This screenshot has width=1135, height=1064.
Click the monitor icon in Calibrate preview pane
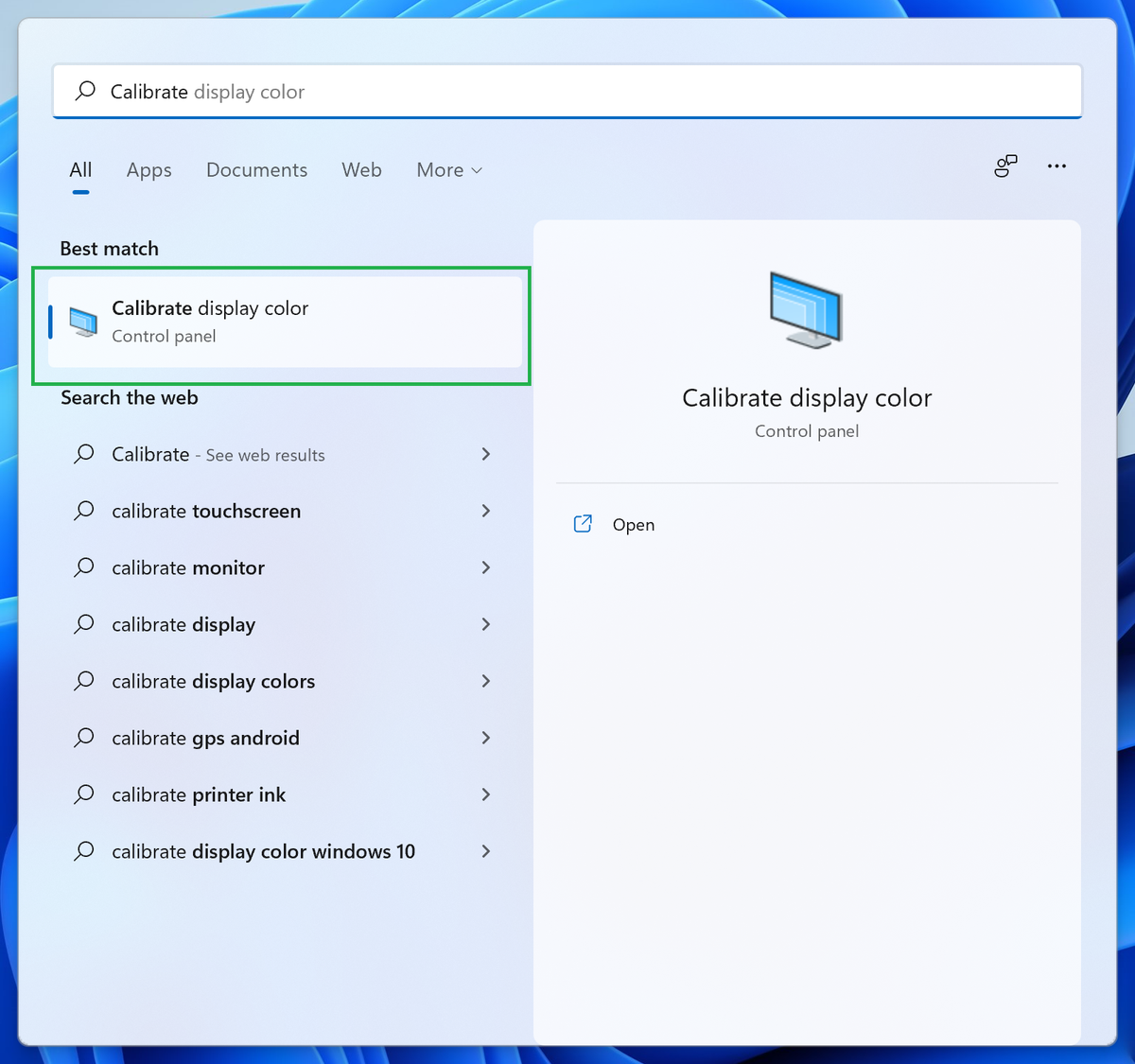806,310
